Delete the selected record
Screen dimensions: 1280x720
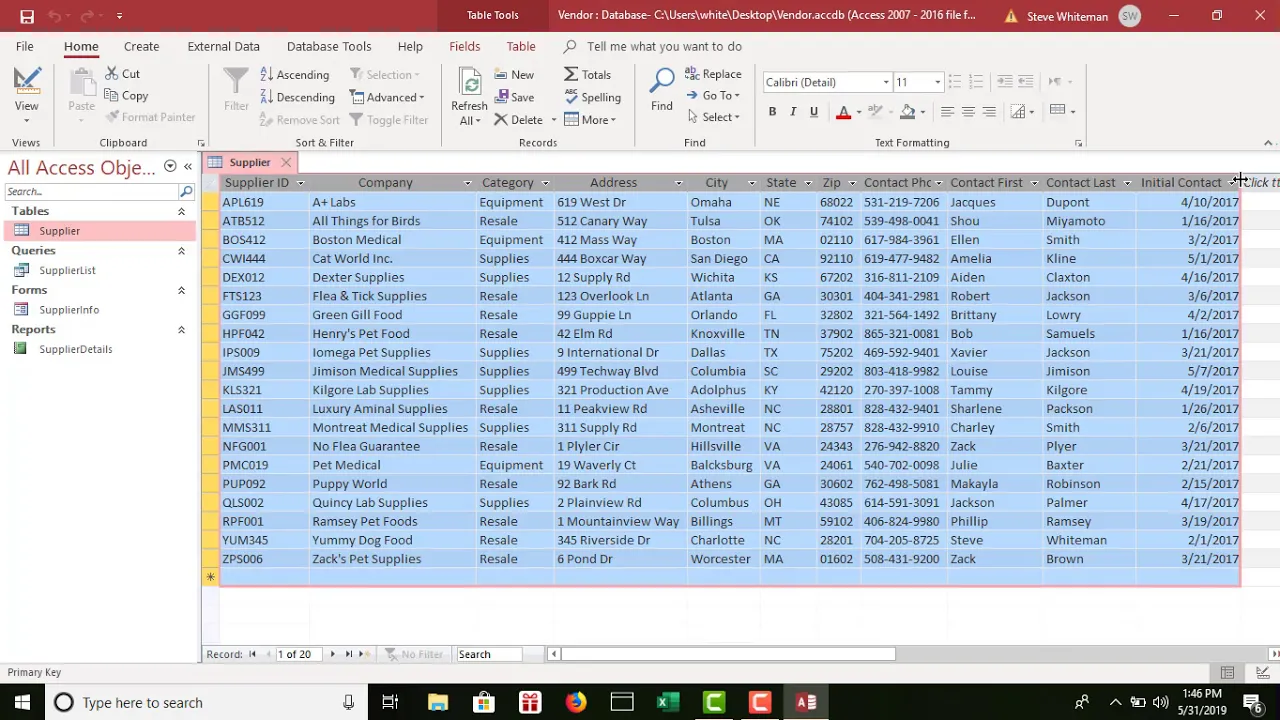[518, 120]
